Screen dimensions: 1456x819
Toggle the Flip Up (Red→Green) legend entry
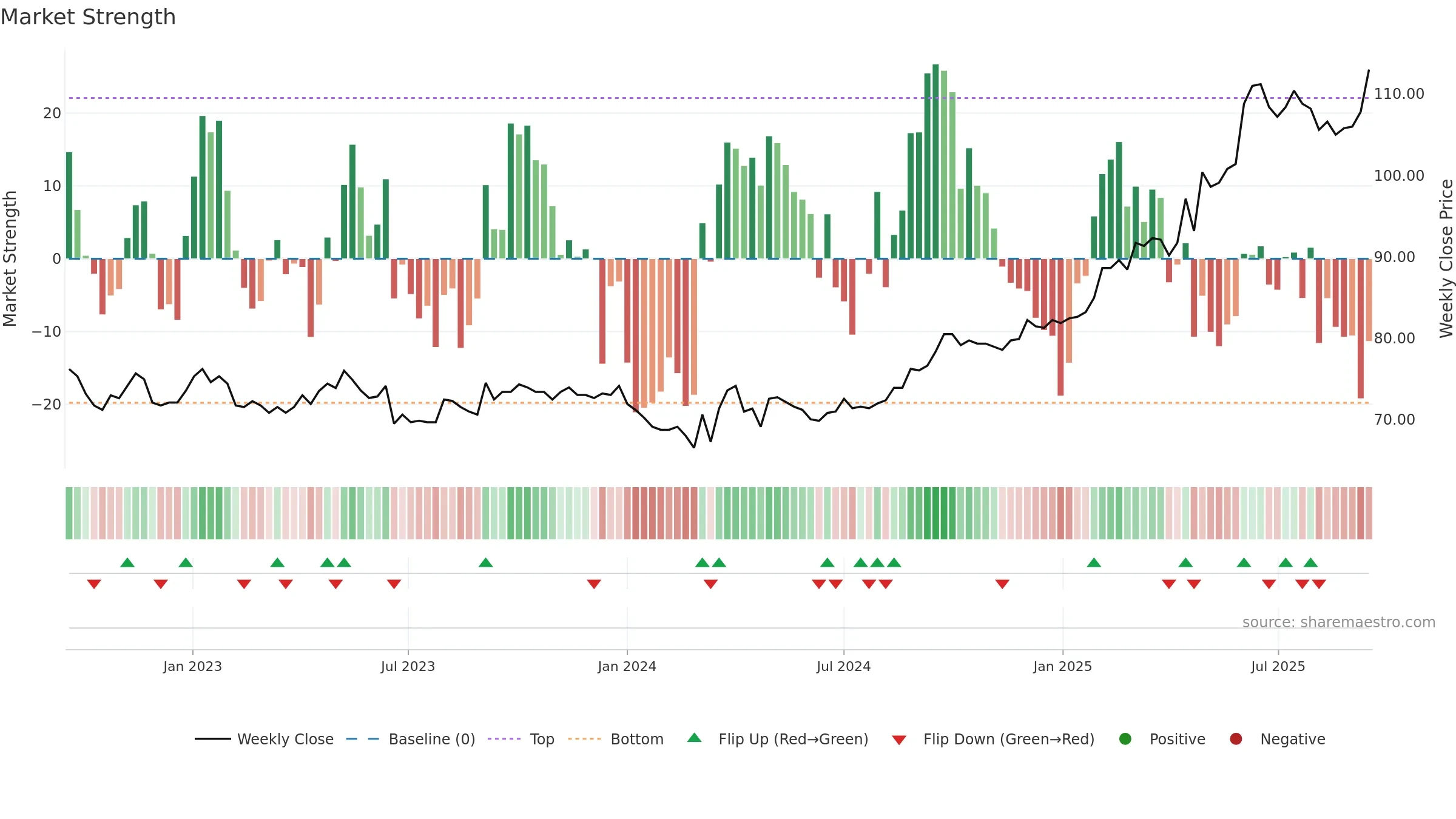[778, 739]
